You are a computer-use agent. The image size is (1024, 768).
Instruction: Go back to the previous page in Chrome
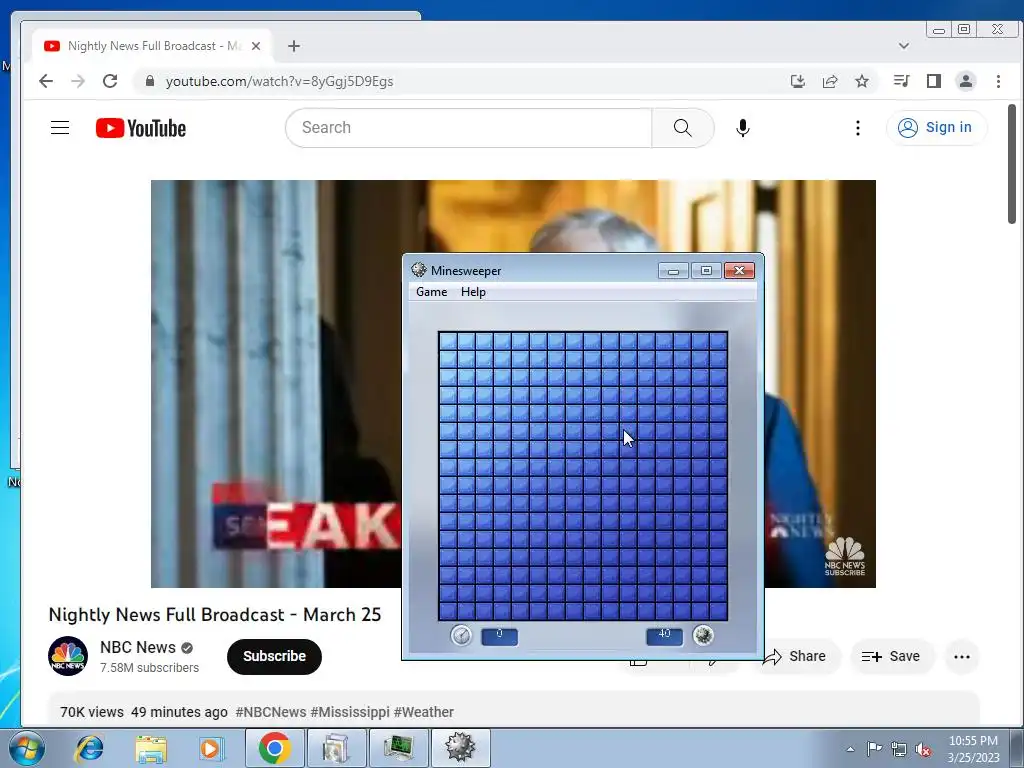click(46, 81)
